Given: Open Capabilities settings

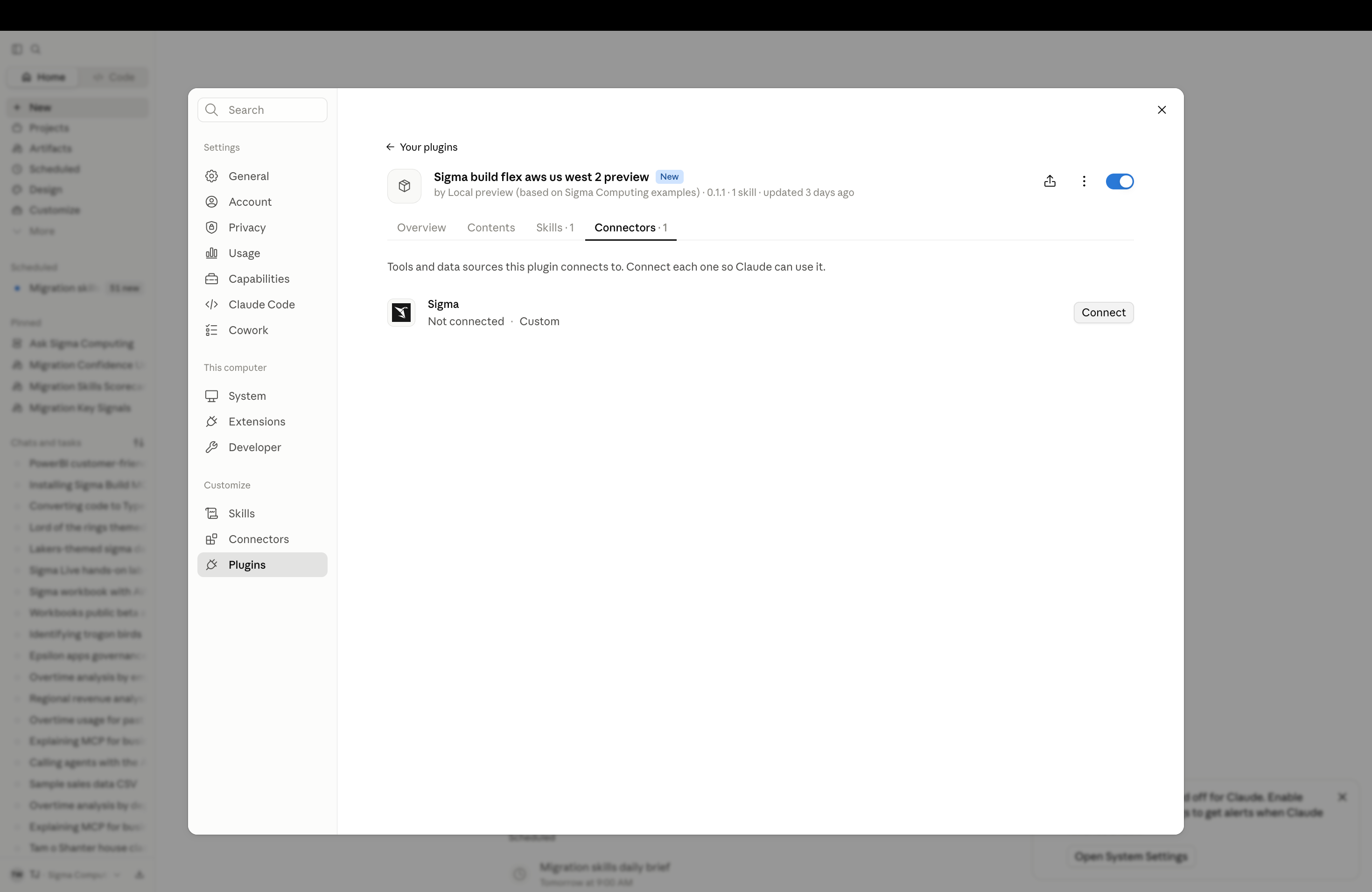Looking at the screenshot, I should [262, 279].
